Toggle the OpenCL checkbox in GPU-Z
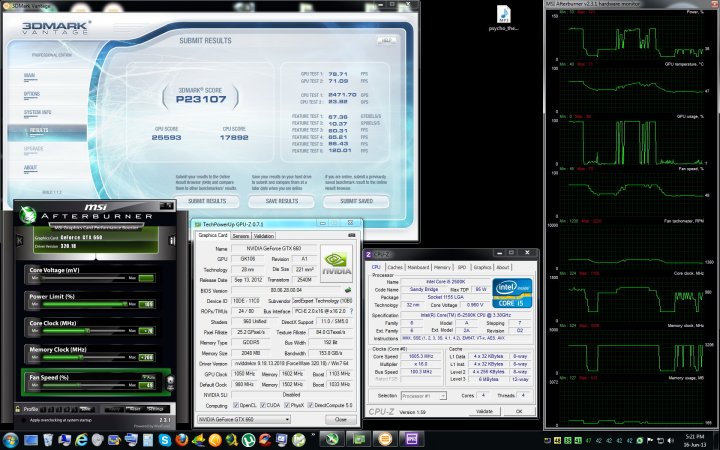Screen dimensions: 720x450 [236, 405]
